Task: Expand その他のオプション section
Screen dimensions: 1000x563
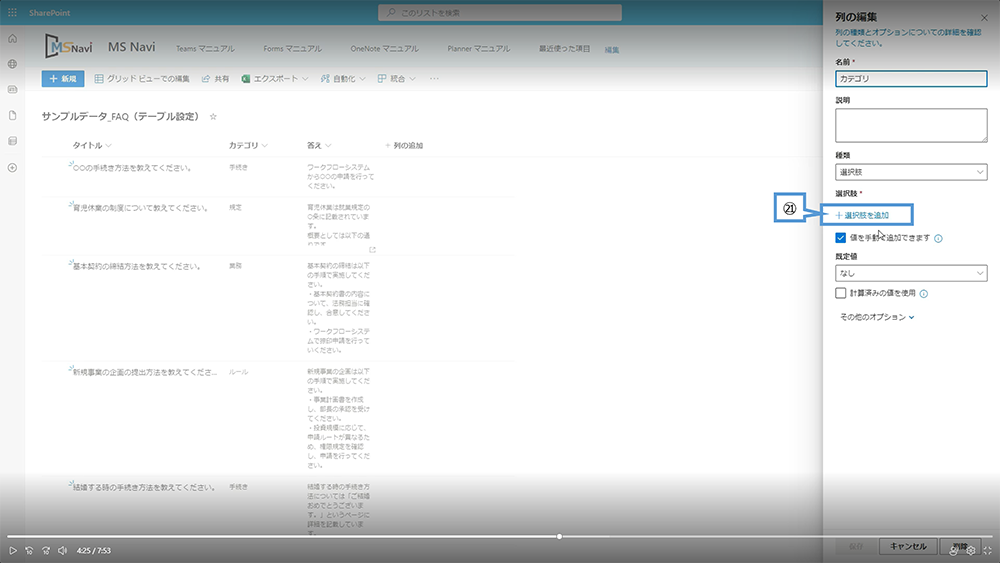Action: (877, 317)
